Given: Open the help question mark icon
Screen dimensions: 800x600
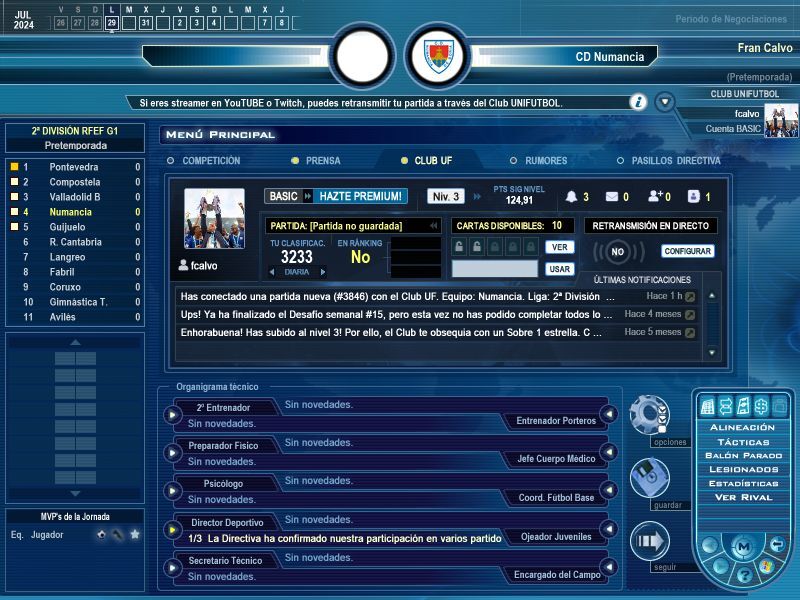Looking at the screenshot, I should click(x=744, y=576).
